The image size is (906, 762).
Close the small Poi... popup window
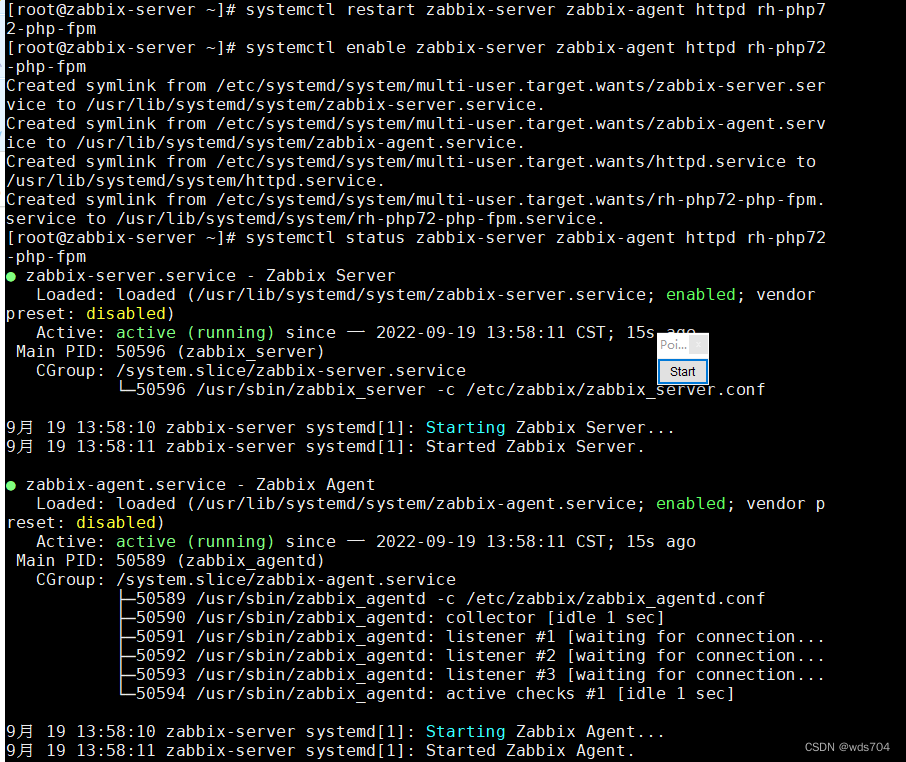(x=698, y=345)
